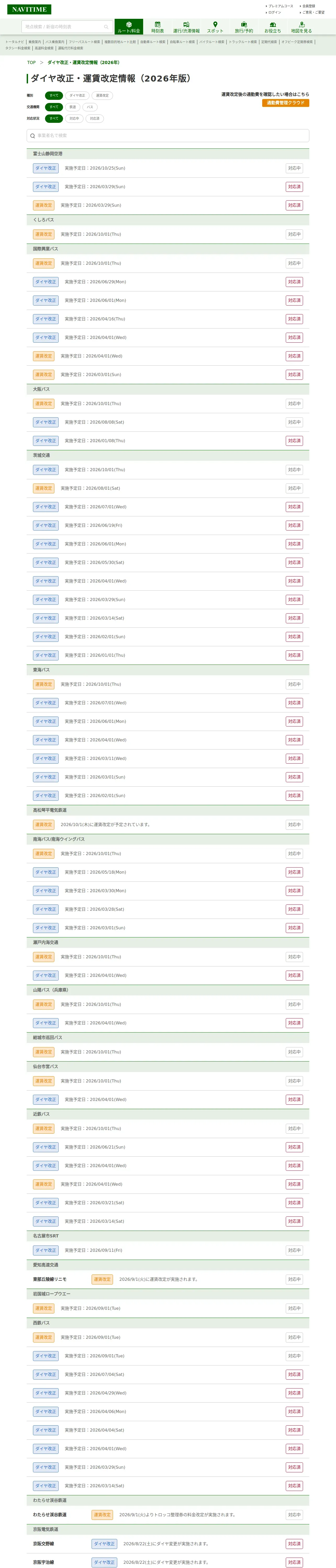Open the 運転代行料金検索 sub-menu link
336x1568 pixels.
70,48
